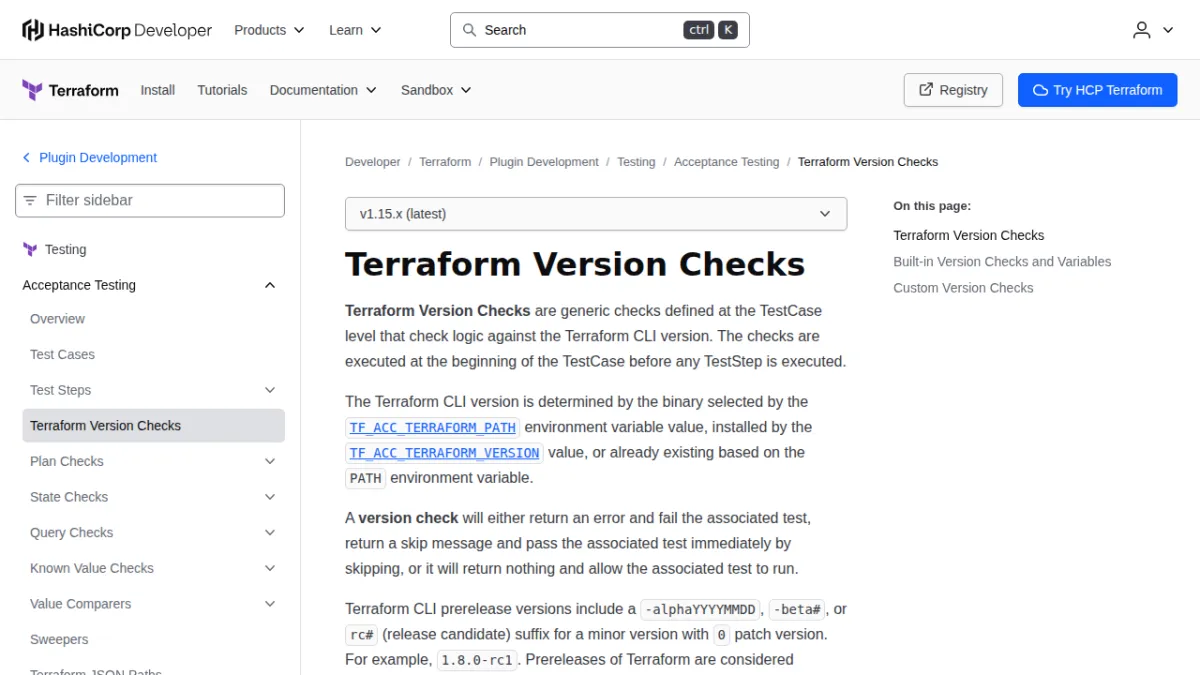
Task: Go to the Install page
Action: [x=158, y=90]
